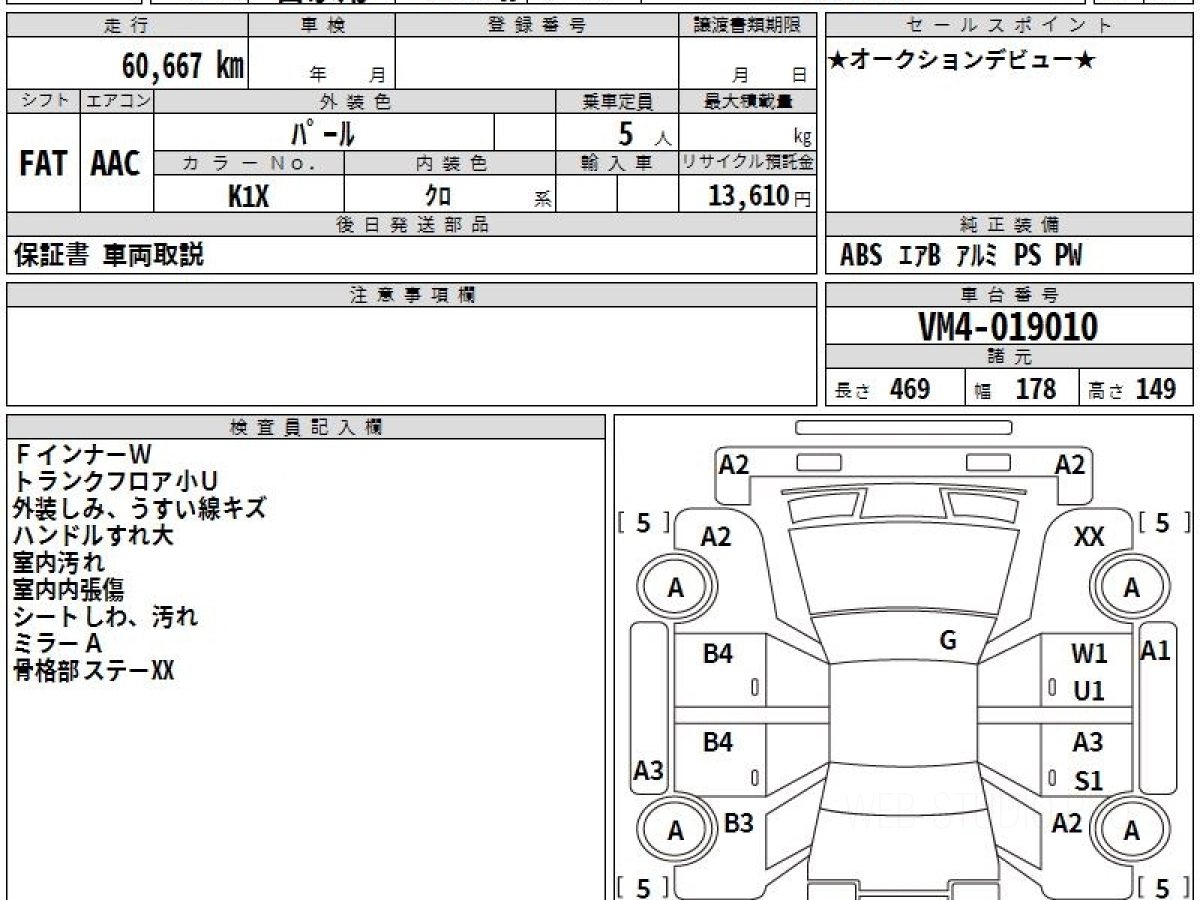Click the U1 damage code on the diagram
The image size is (1200, 900).
click(x=1088, y=691)
